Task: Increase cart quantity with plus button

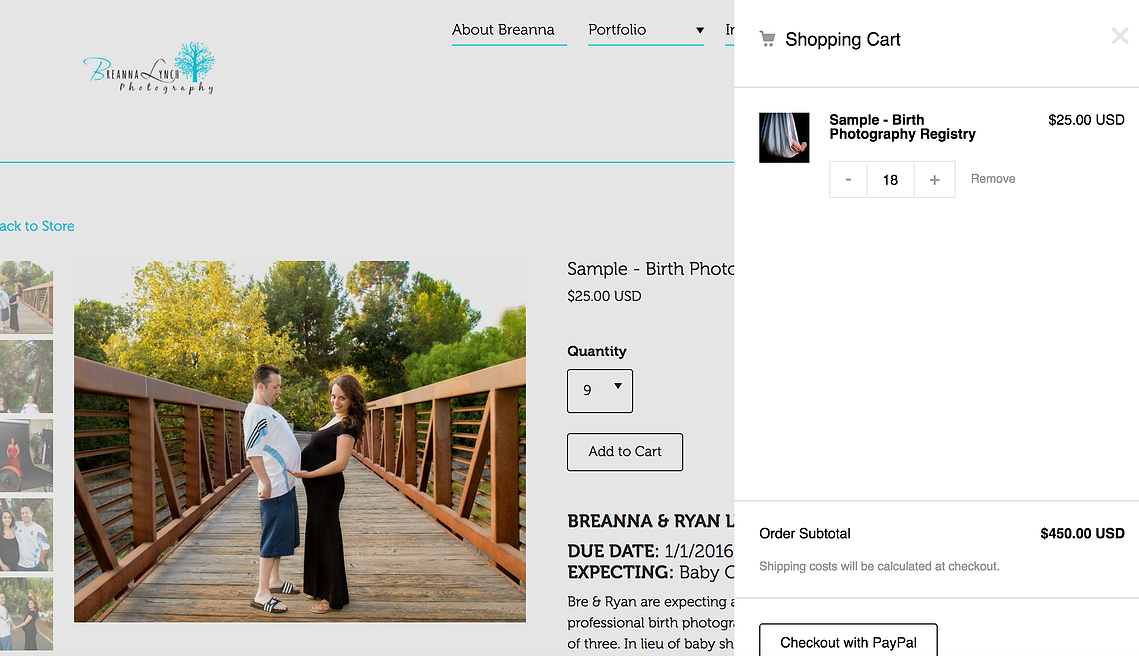Action: coord(934,180)
